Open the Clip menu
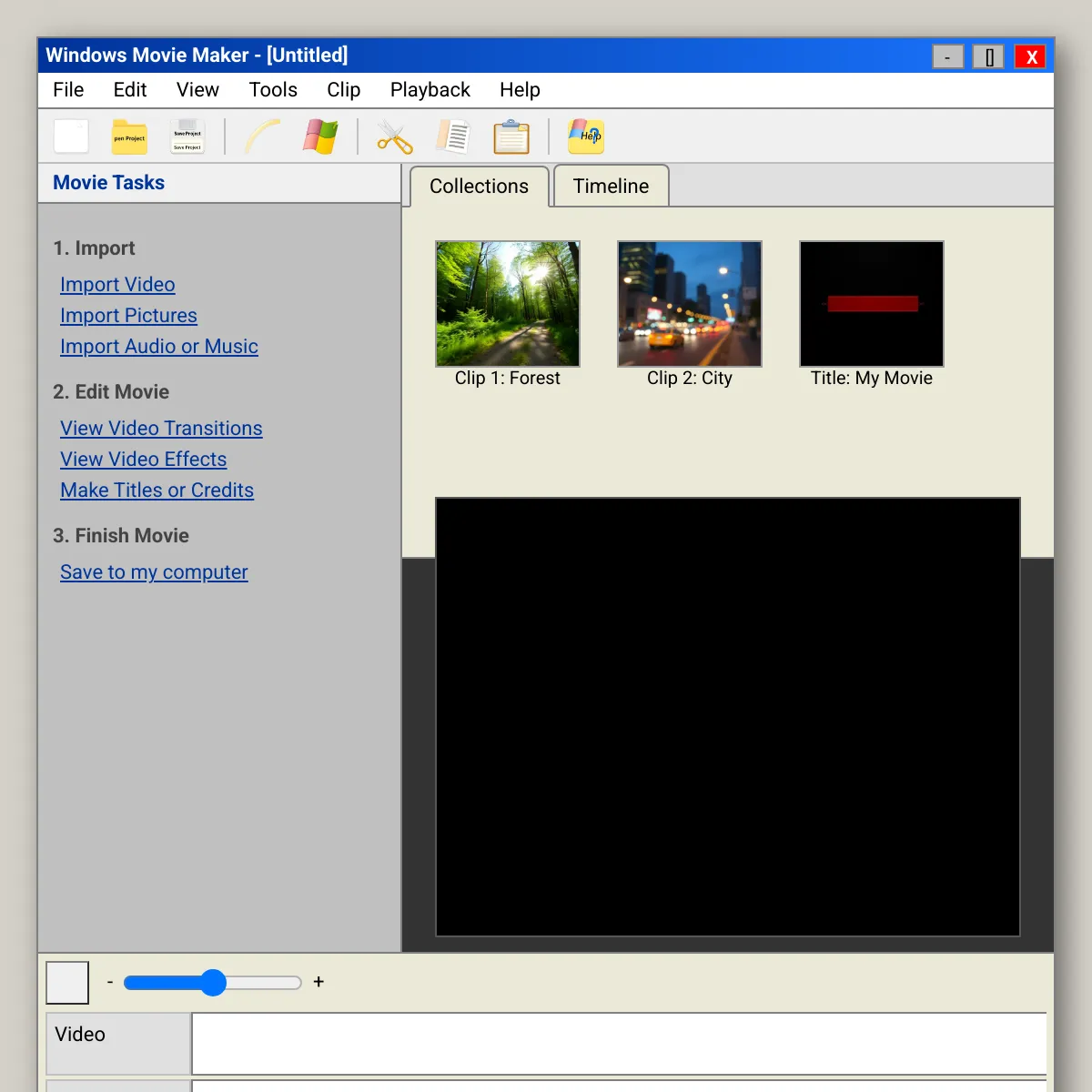 point(344,90)
